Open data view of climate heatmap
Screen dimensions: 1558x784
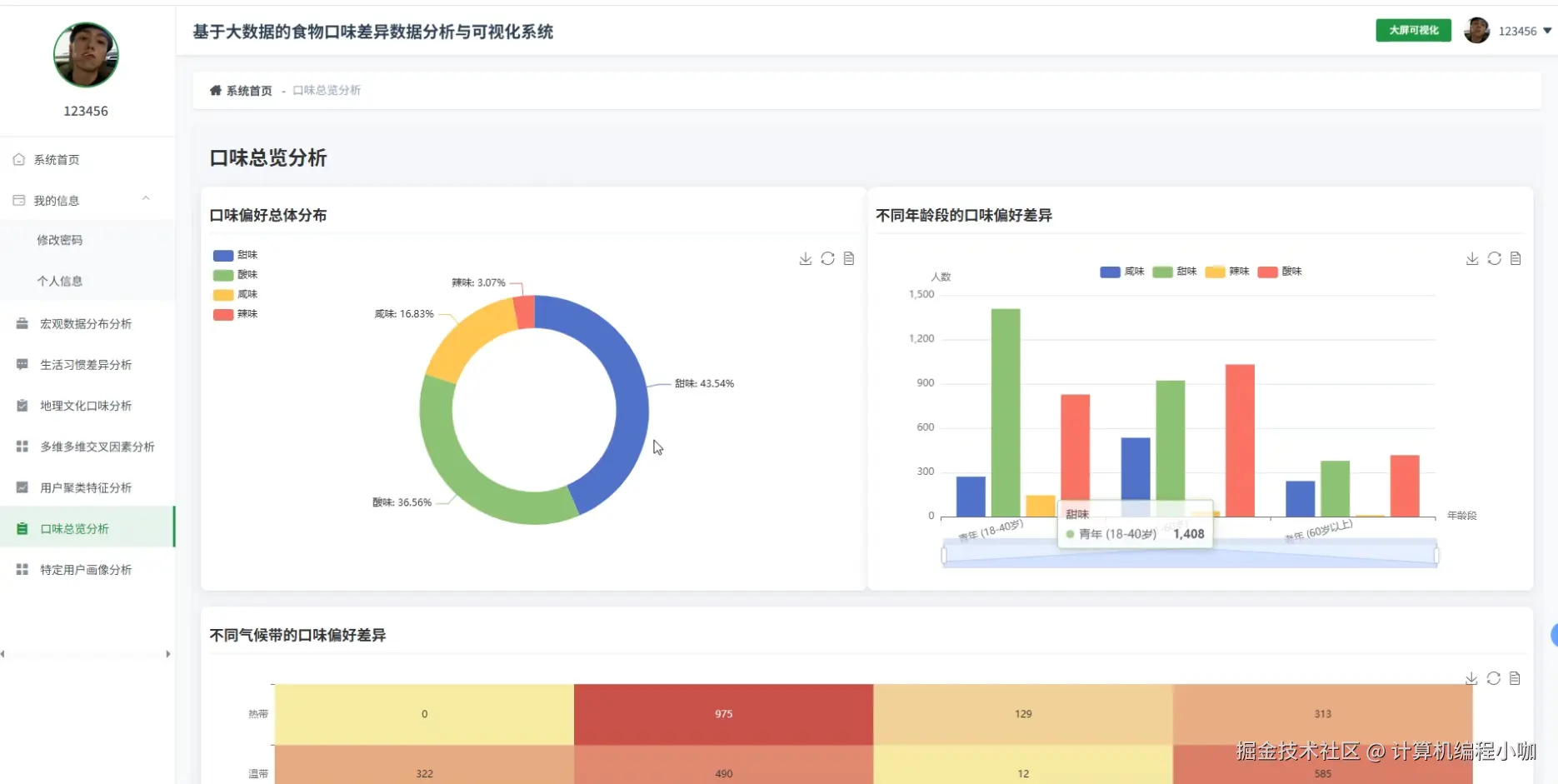coord(1516,679)
